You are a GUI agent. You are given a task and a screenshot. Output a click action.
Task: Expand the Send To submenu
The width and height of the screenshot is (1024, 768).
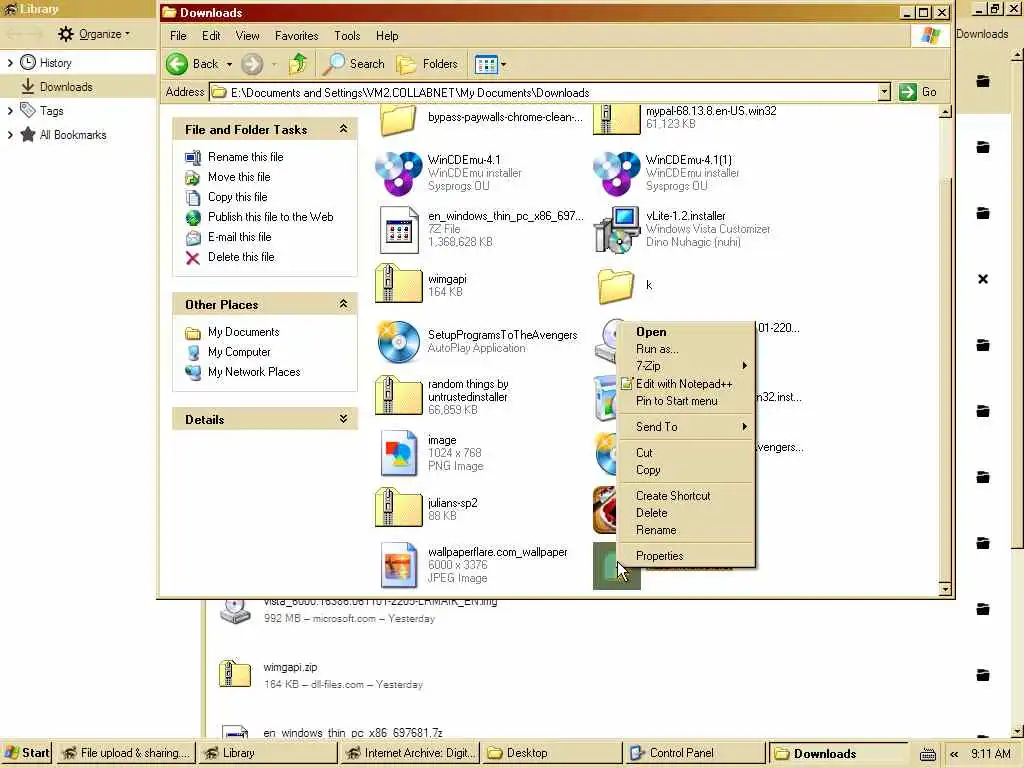coord(686,426)
